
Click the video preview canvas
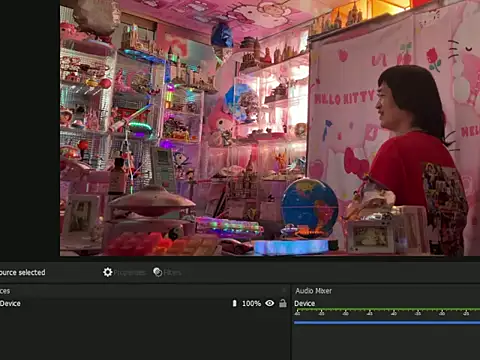click(270, 128)
